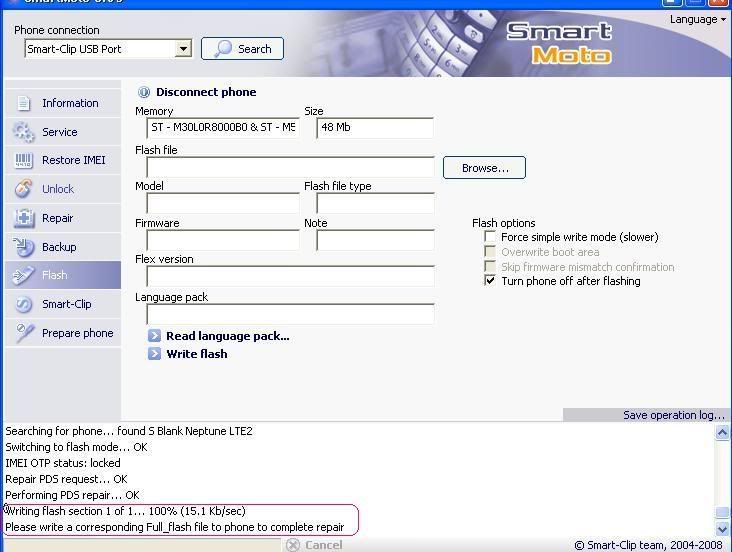Click the log scrollbar down arrow
Image resolution: width=732 pixels, height=552 pixels.
point(722,529)
